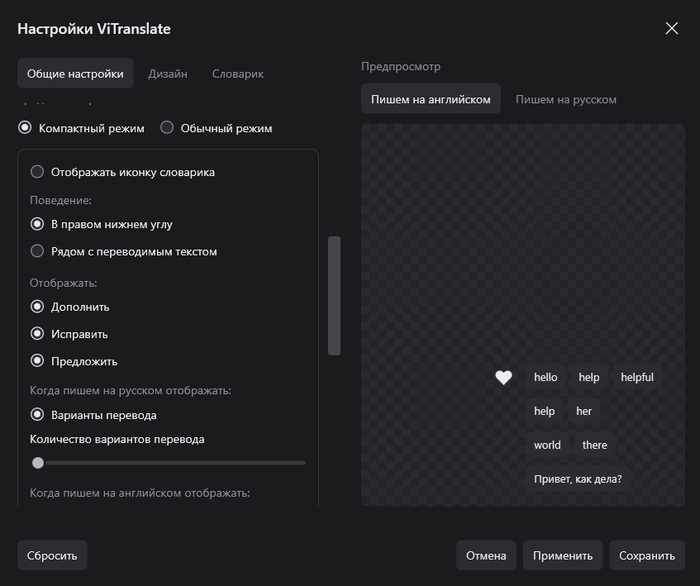Choose В правом нижнем углу option
Image resolution: width=700 pixels, height=586 pixels.
pyautogui.click(x=37, y=224)
